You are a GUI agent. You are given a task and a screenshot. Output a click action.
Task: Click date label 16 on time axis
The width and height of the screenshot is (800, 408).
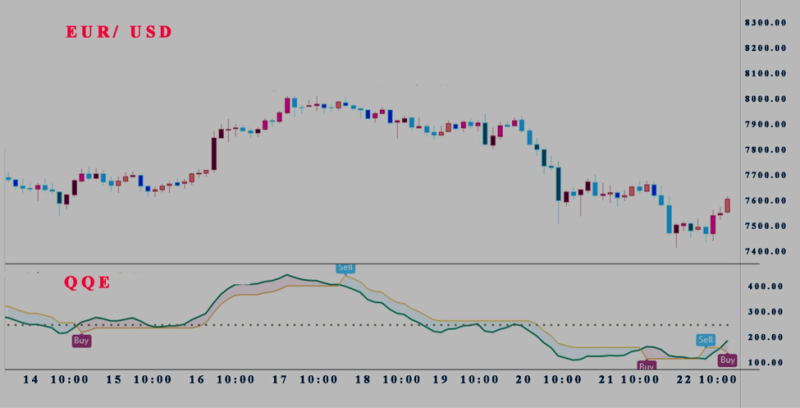196,379
